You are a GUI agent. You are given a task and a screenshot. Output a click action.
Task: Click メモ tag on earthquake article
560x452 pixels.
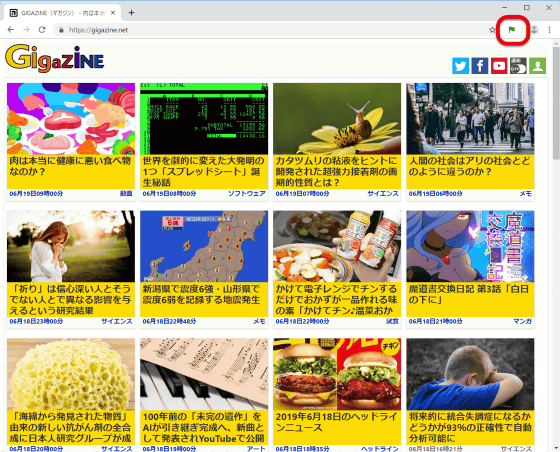pyautogui.click(x=259, y=321)
